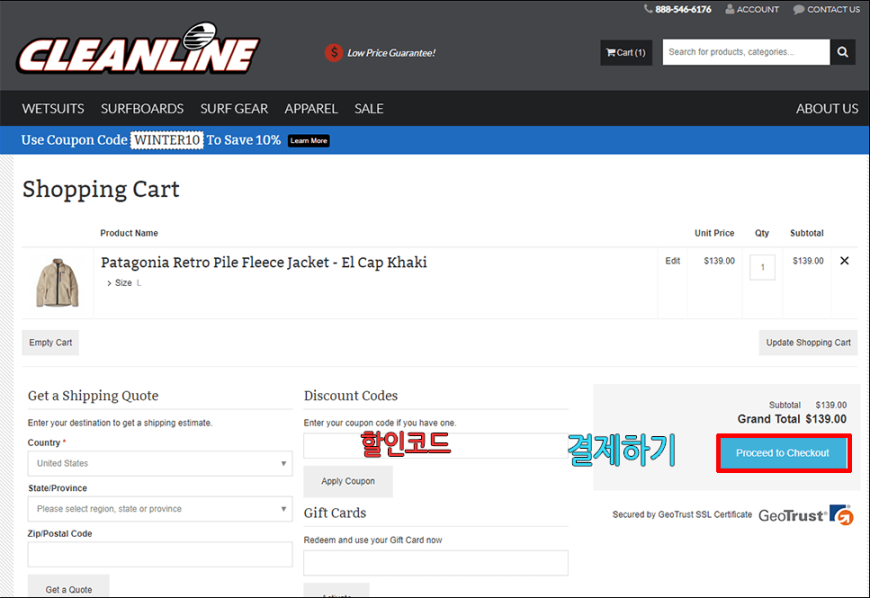Open Patagonia Retro Pile Fleece Jacket thumbnail
The height and width of the screenshot is (598, 870).
(x=57, y=283)
